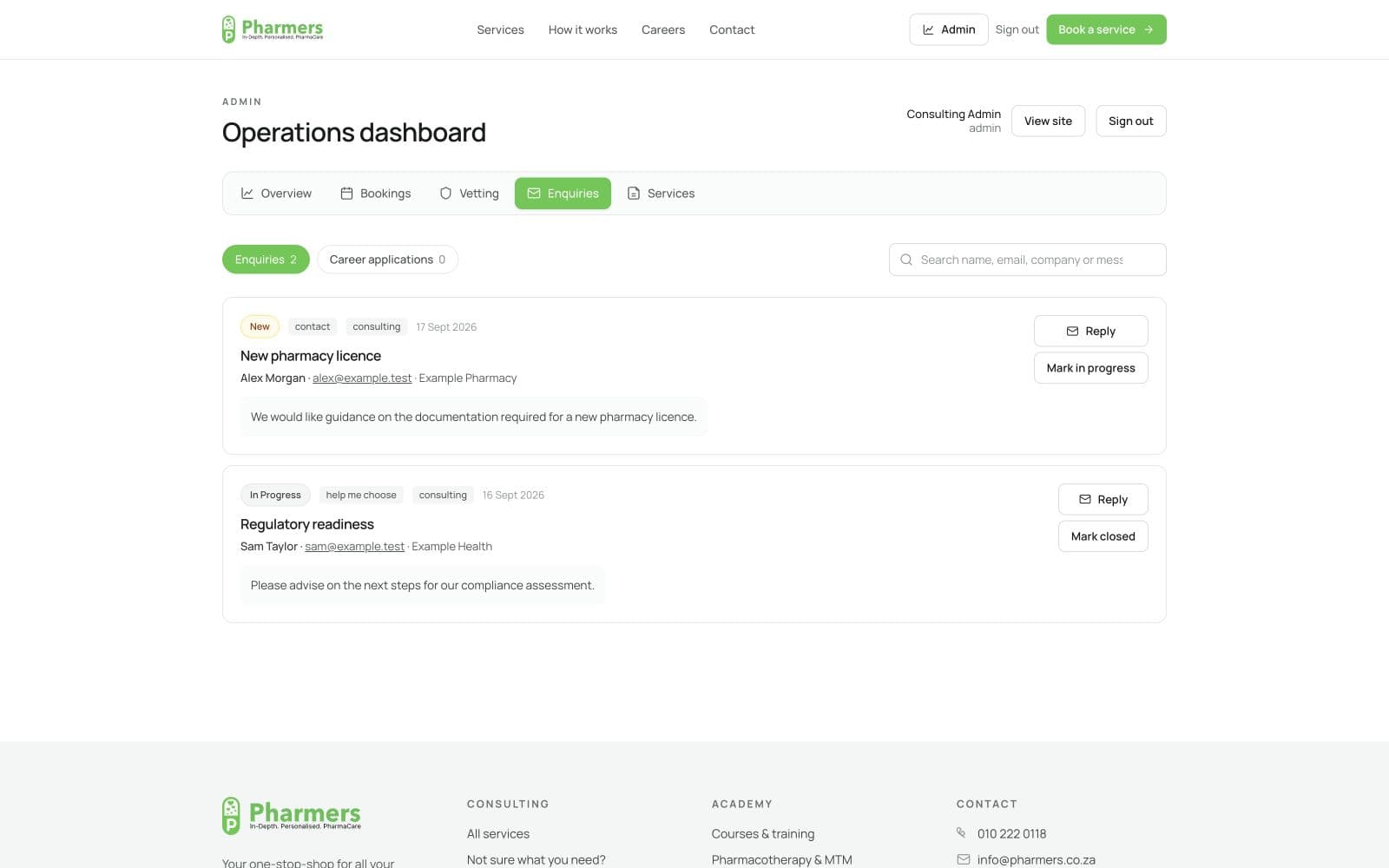
Task: Select the Enquiries 2 filter pill
Action: (266, 260)
